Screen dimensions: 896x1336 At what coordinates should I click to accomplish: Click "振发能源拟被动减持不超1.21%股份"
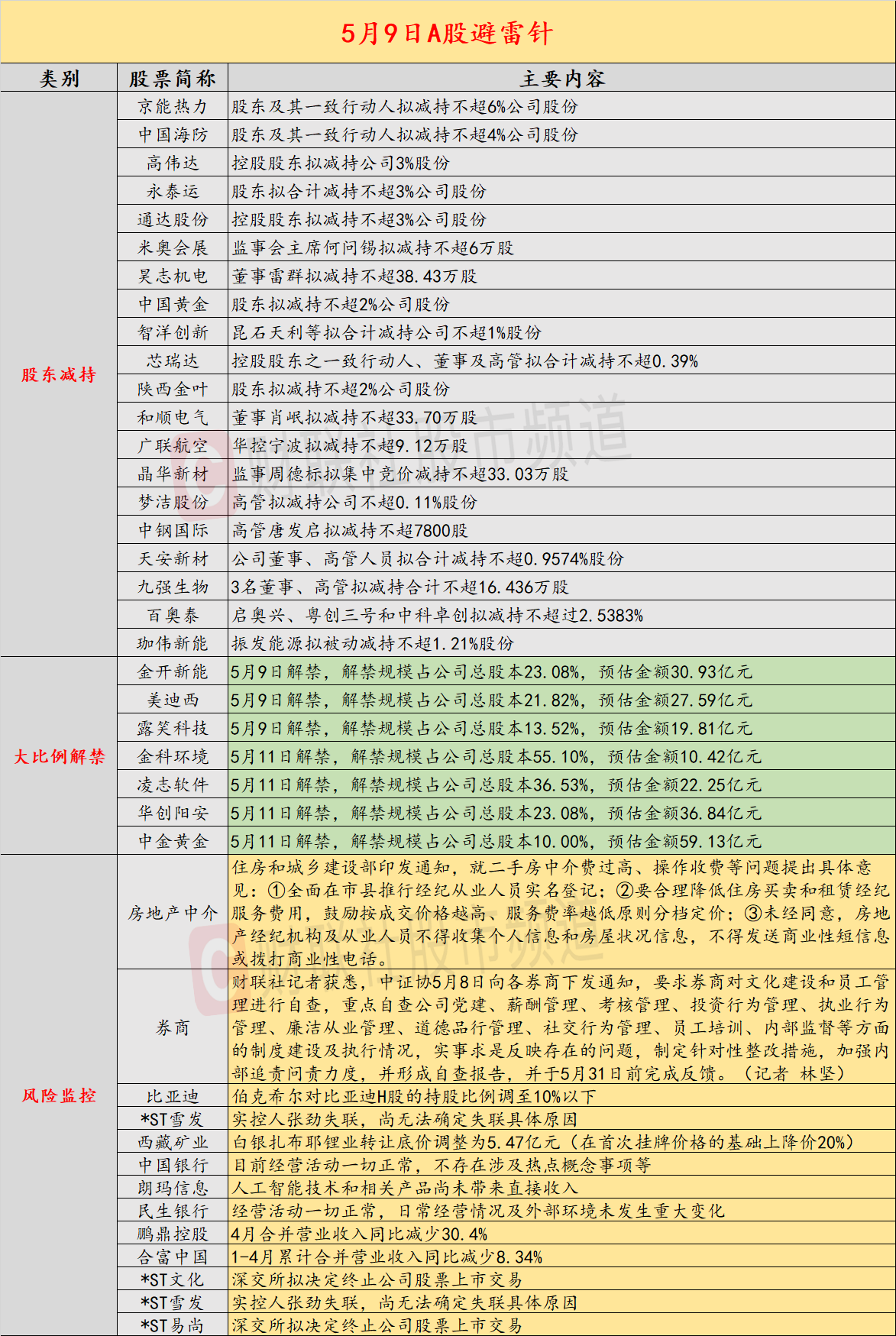click(x=373, y=643)
